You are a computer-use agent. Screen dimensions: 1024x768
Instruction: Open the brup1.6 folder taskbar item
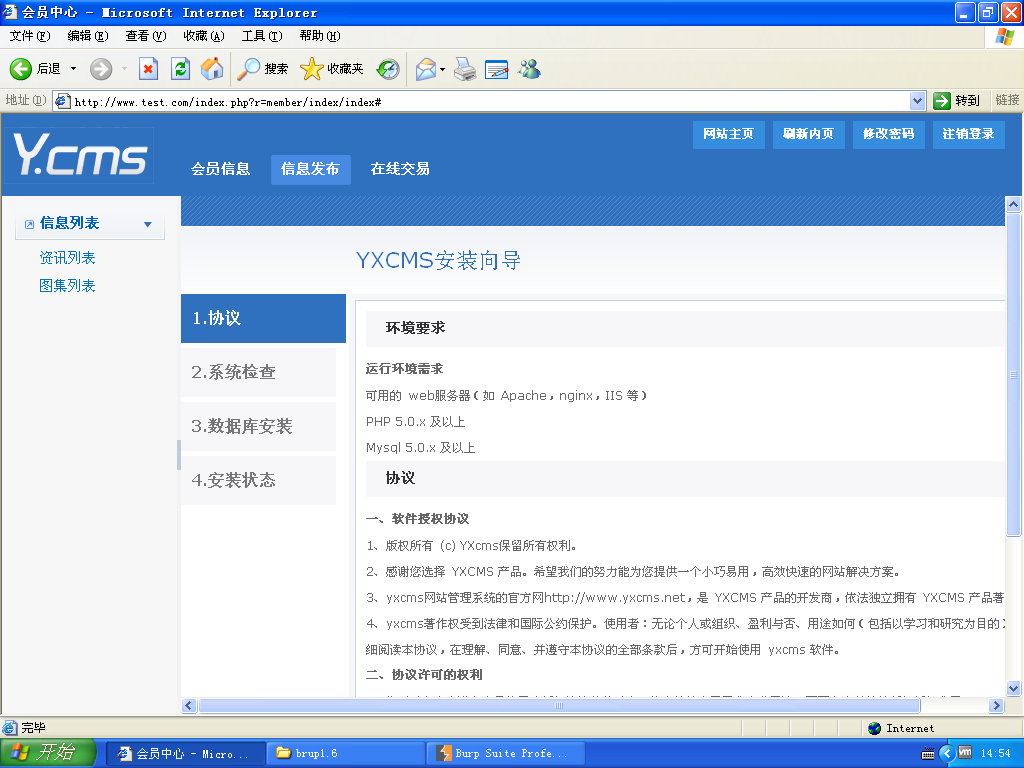click(x=346, y=754)
